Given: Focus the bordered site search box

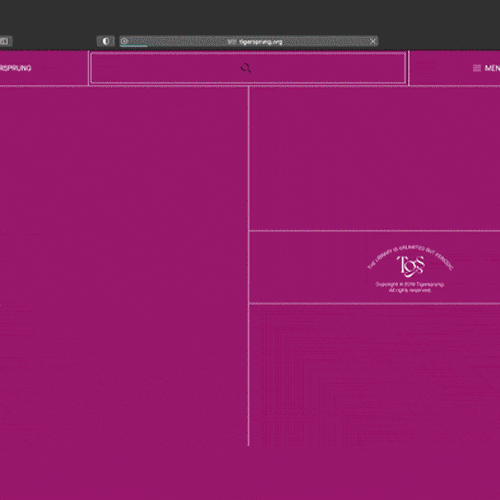Looking at the screenshot, I should pyautogui.click(x=248, y=68).
